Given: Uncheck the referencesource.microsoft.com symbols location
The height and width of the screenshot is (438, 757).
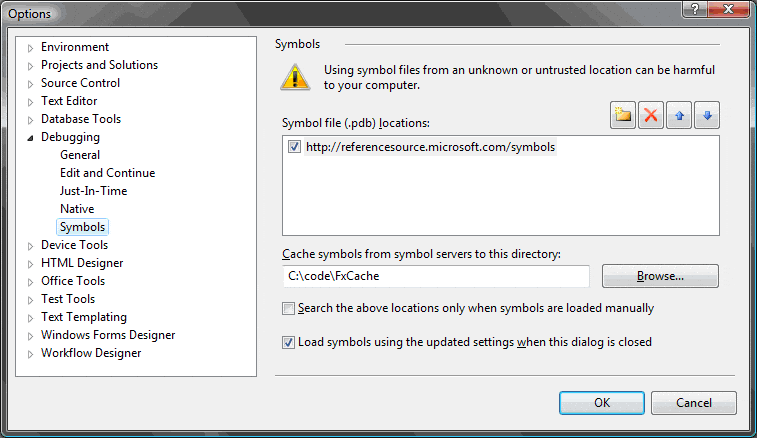Looking at the screenshot, I should [x=294, y=147].
